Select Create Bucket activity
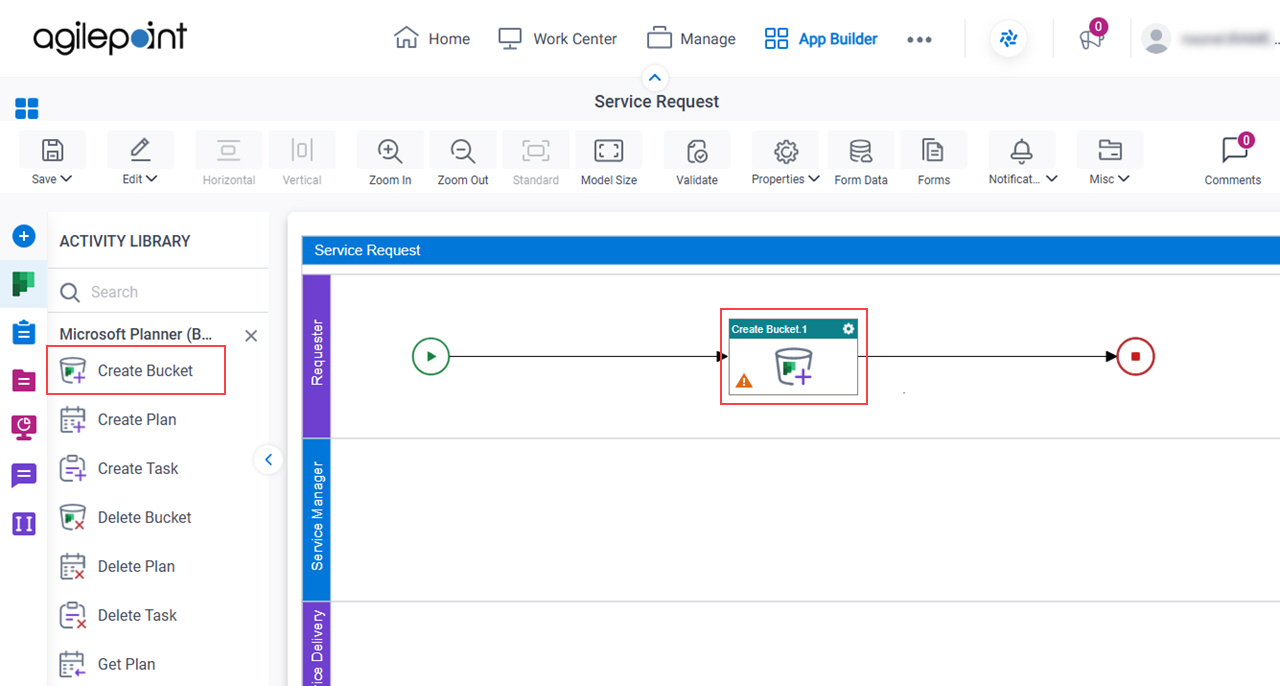The image size is (1280, 686). click(136, 370)
